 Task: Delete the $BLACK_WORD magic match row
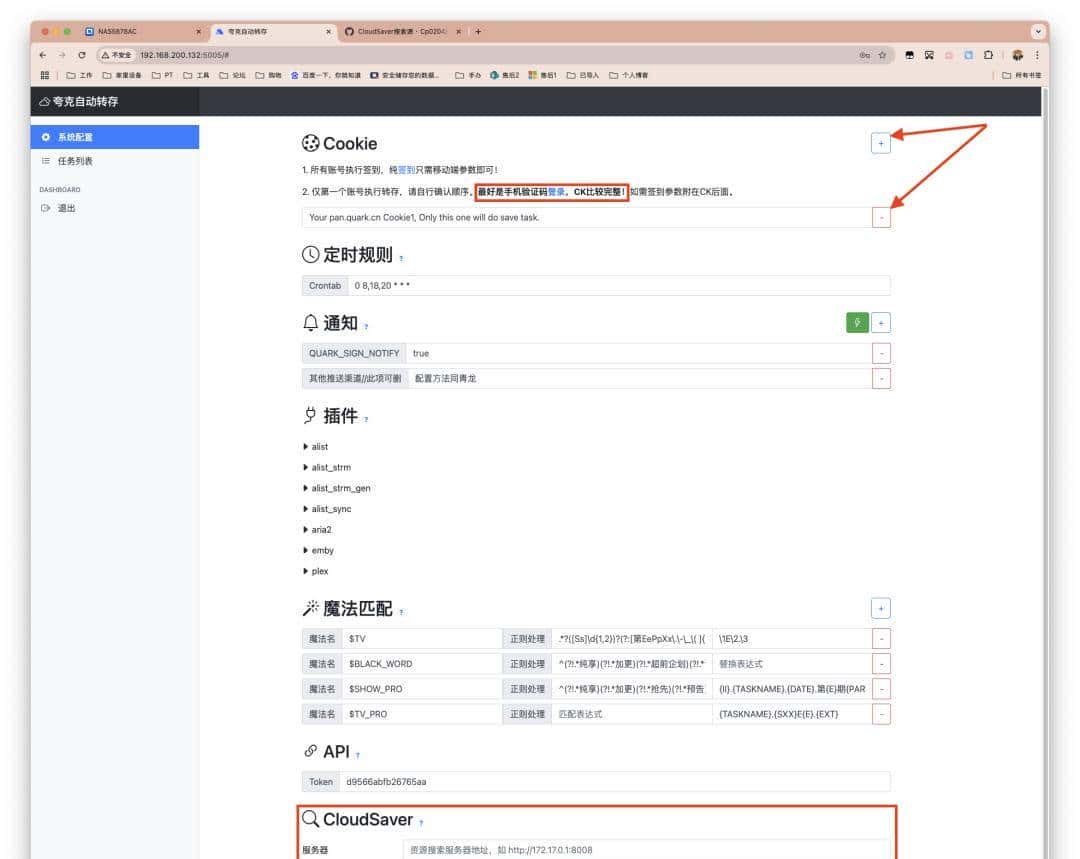[x=881, y=664]
